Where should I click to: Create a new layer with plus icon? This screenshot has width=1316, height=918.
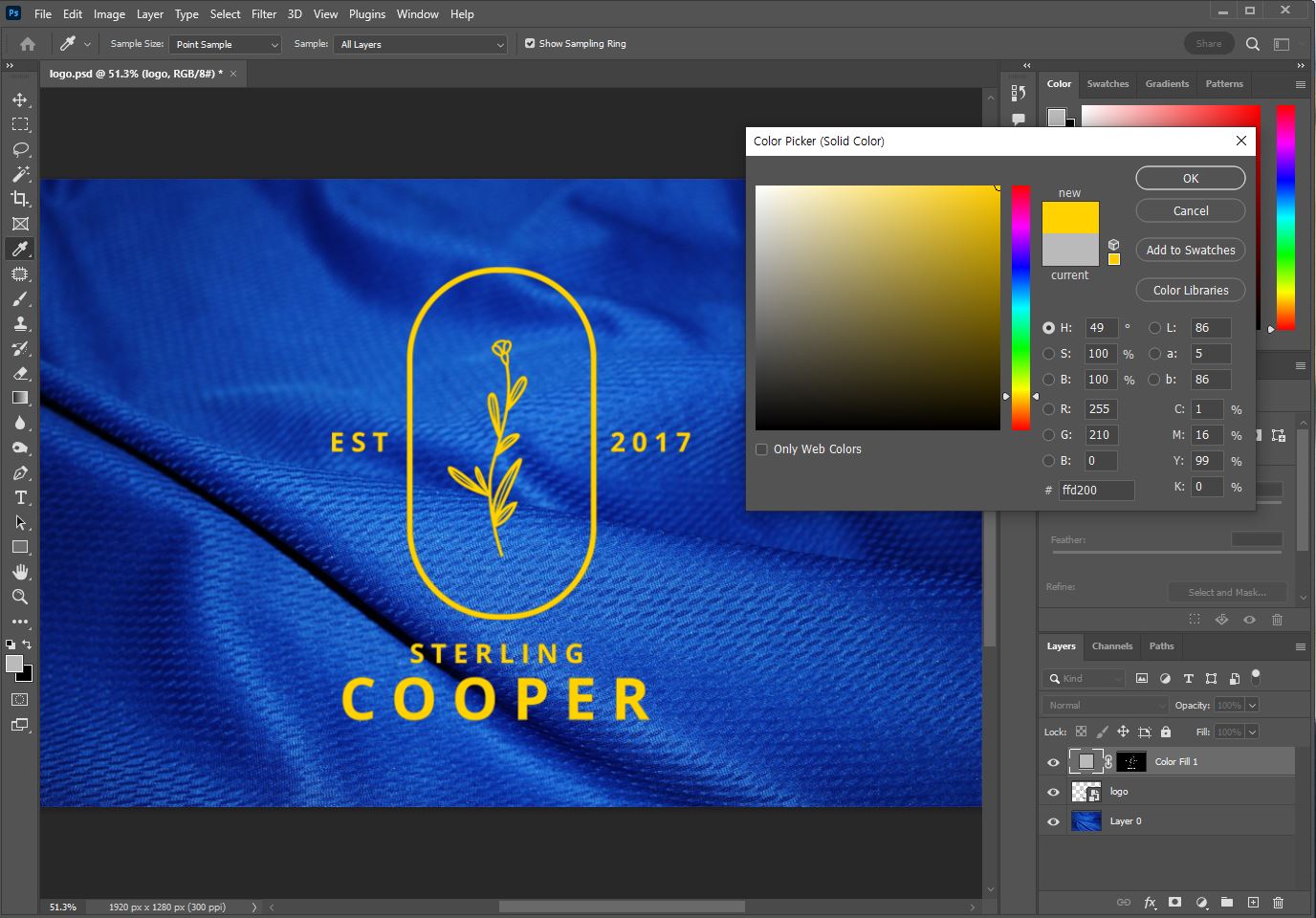(1253, 902)
